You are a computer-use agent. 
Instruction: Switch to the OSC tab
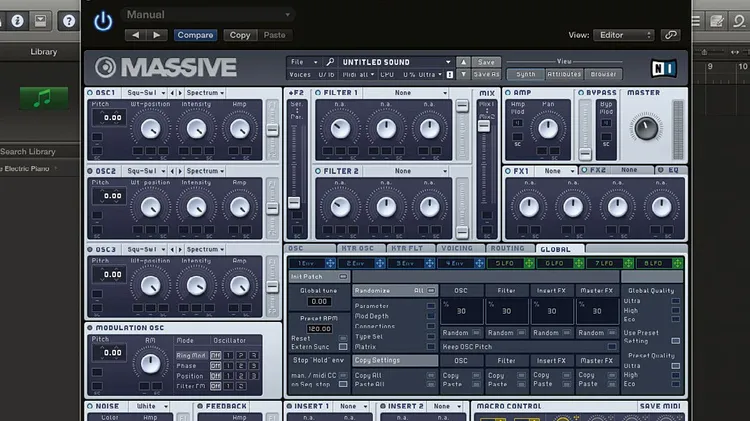point(310,248)
